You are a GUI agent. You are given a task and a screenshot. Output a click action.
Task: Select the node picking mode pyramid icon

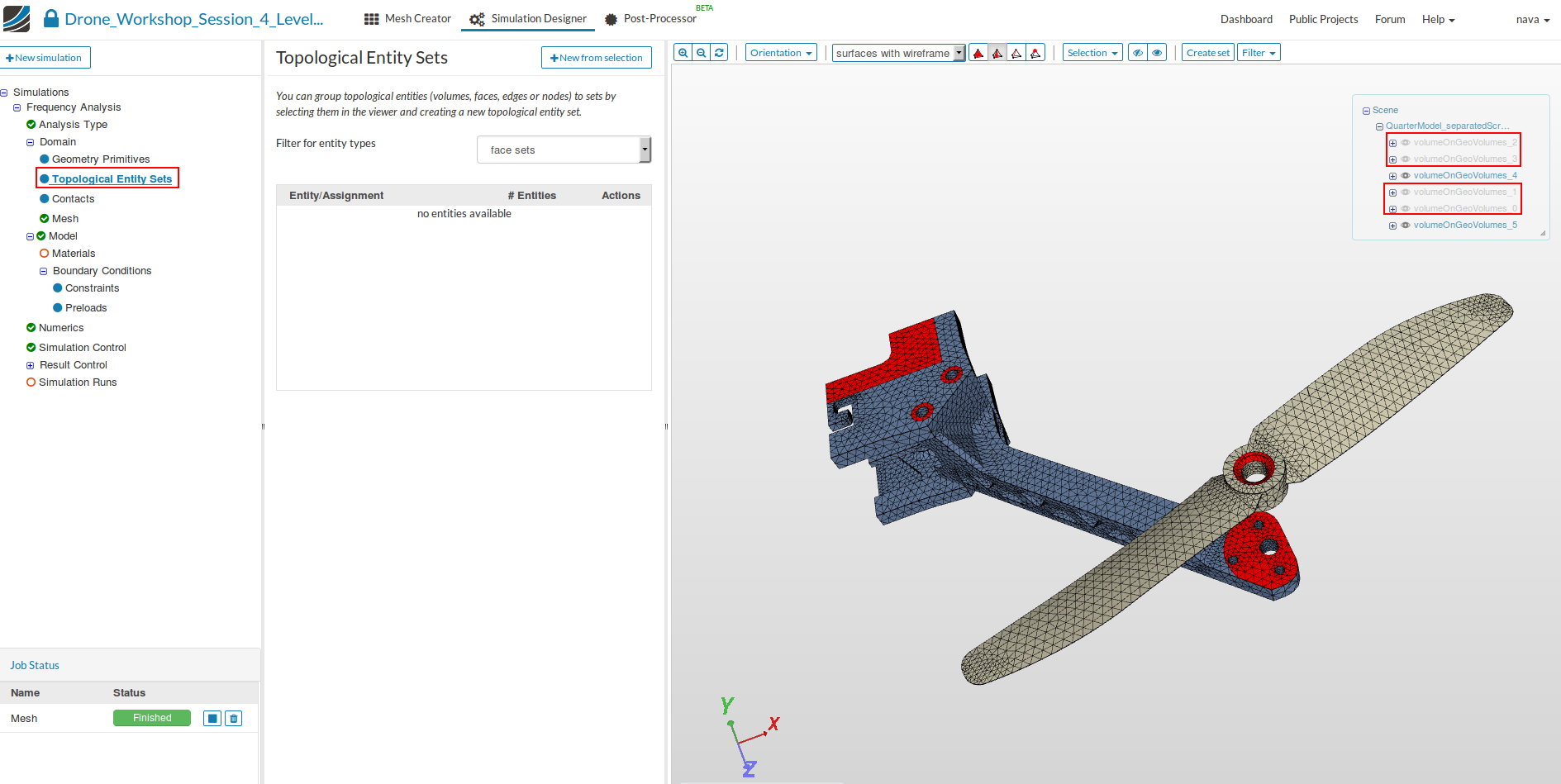(1035, 53)
